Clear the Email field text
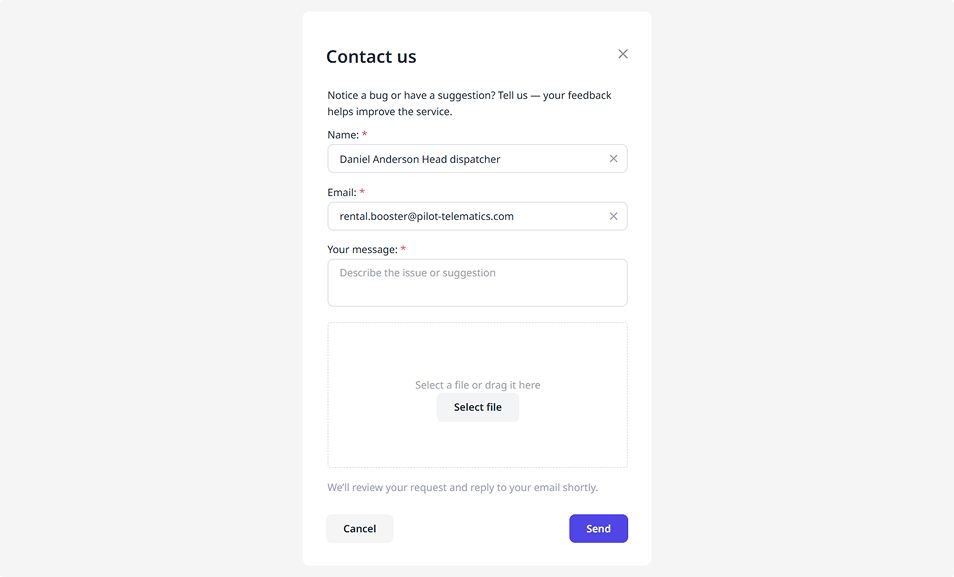 (613, 216)
